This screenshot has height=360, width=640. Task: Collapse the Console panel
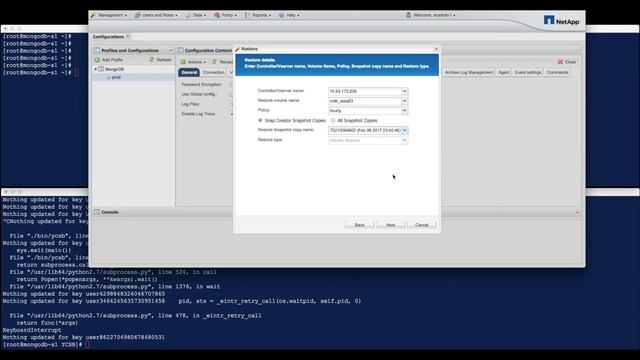tap(577, 212)
